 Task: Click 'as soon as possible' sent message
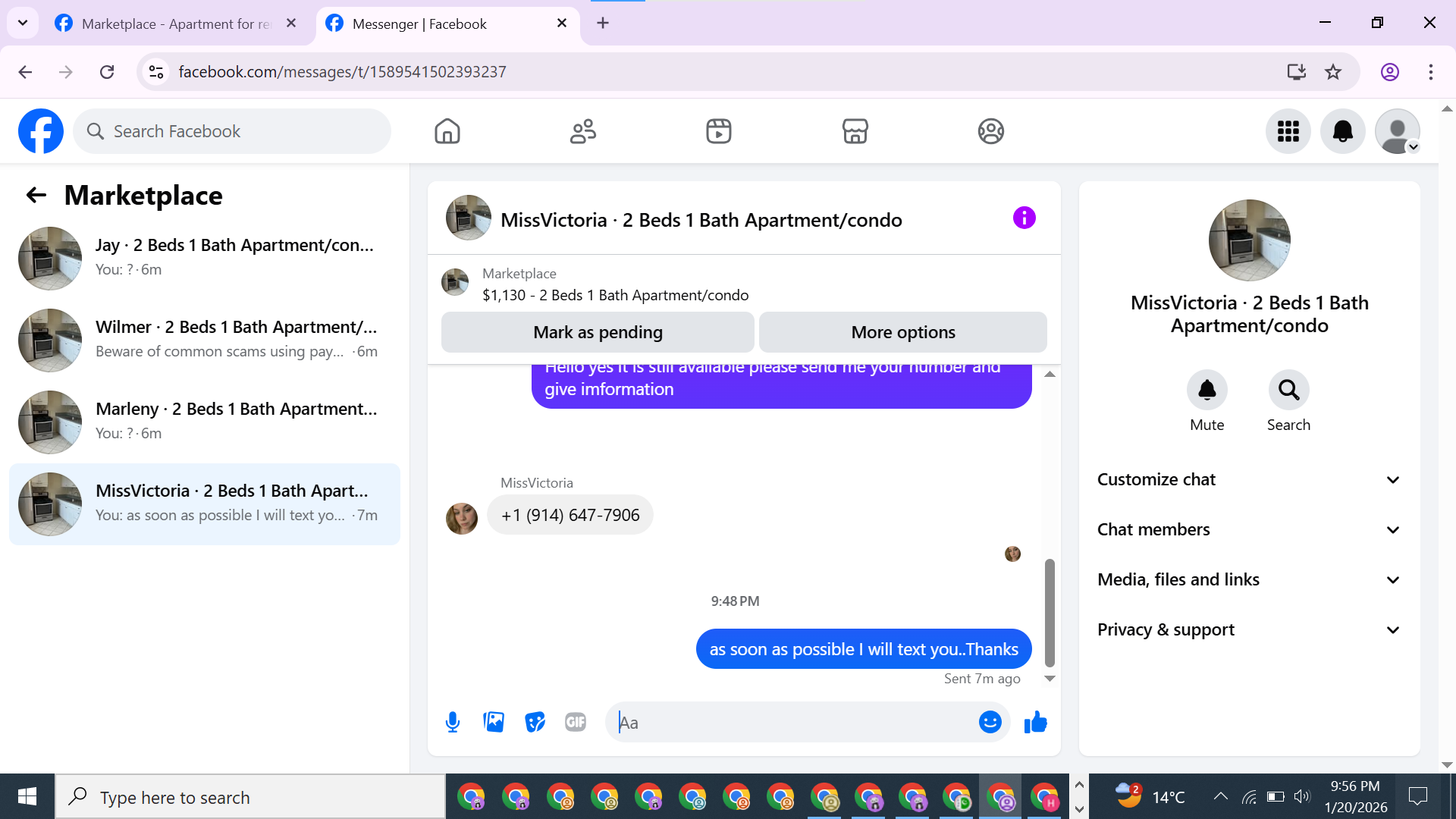864,649
